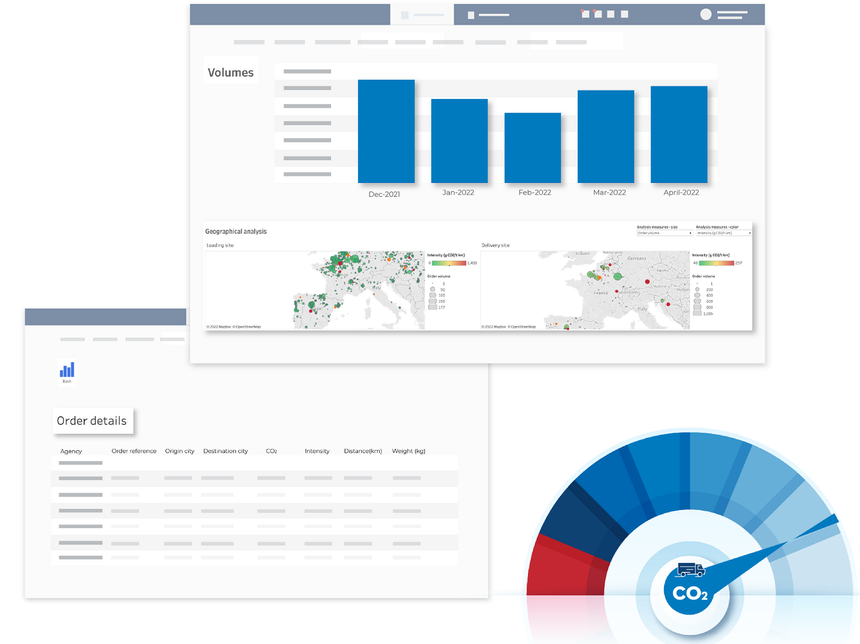Sort by the Weight (kg) column header
860x644 pixels.
(409, 451)
